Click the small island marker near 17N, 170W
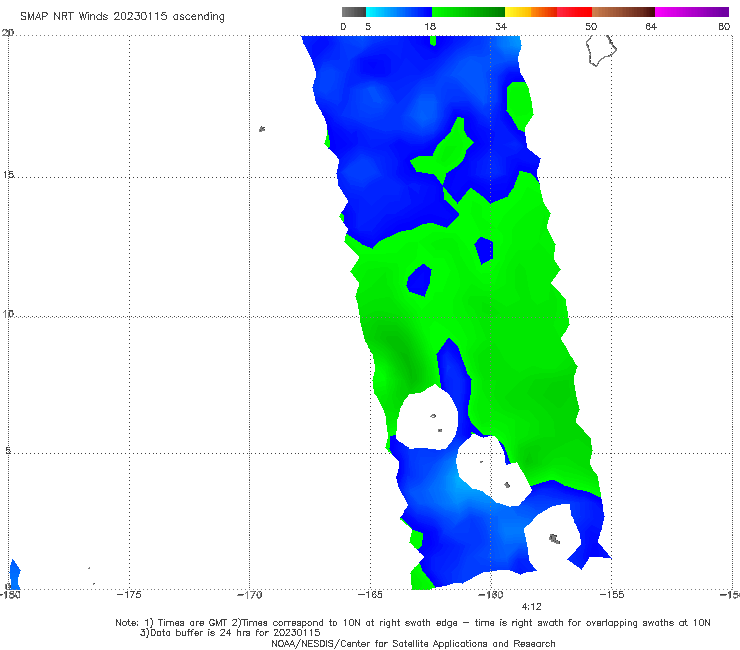Image resolution: width=740 pixels, height=650 pixels. tap(262, 128)
